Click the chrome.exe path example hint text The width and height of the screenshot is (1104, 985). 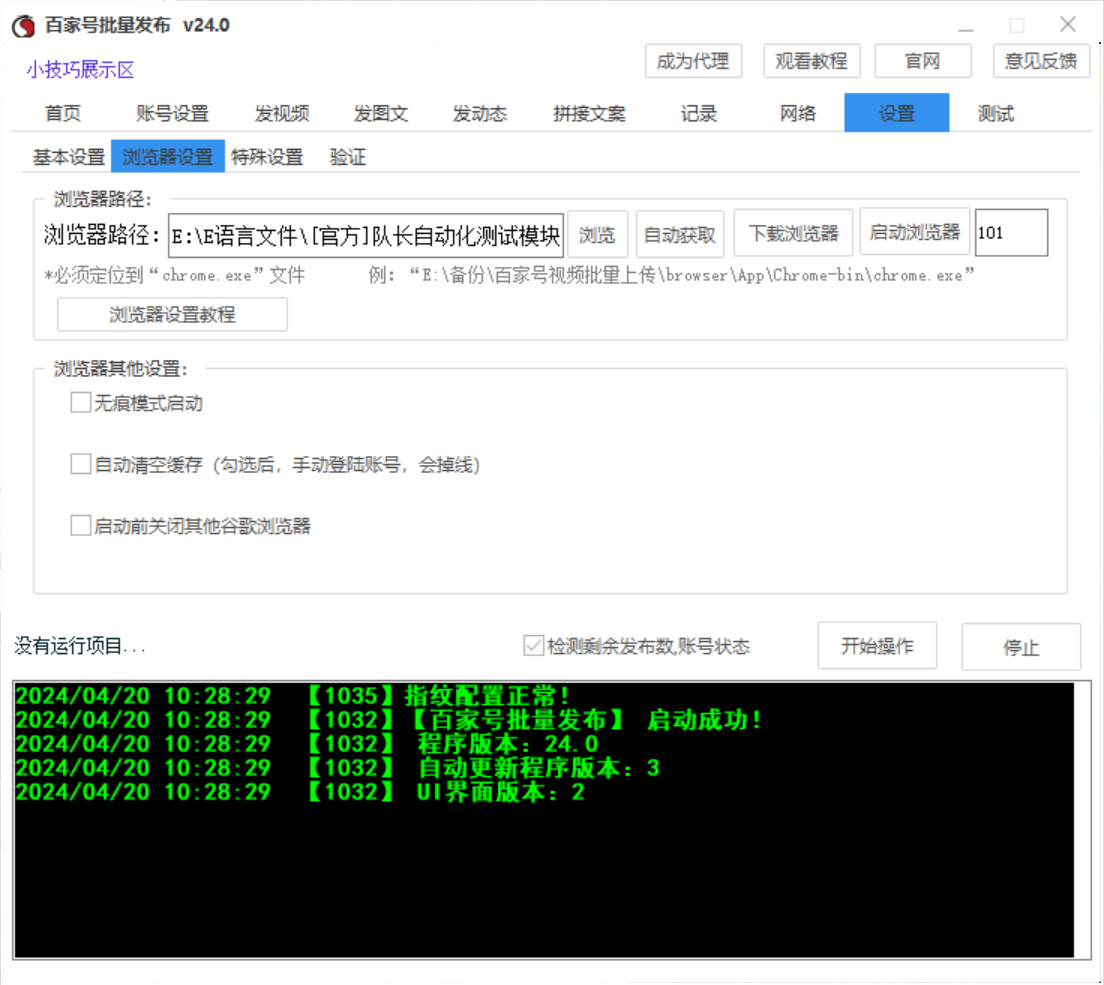pos(671,275)
